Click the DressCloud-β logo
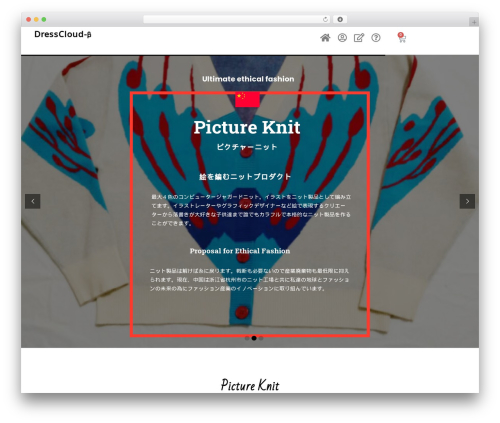This screenshot has height=423, width=500. pyautogui.click(x=63, y=34)
